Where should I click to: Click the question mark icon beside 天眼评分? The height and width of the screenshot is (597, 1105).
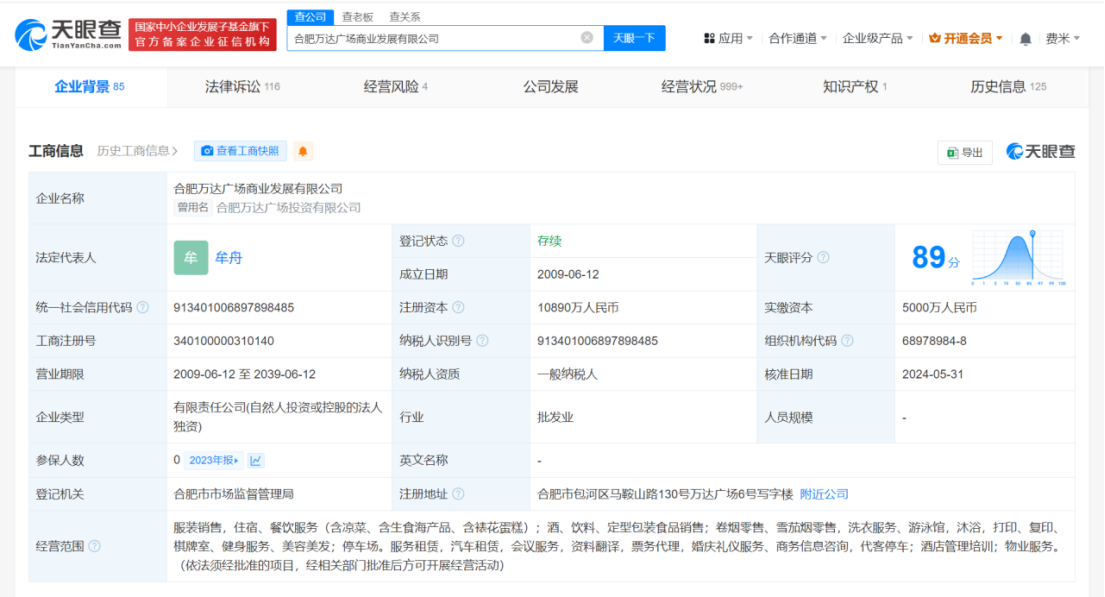tap(823, 257)
